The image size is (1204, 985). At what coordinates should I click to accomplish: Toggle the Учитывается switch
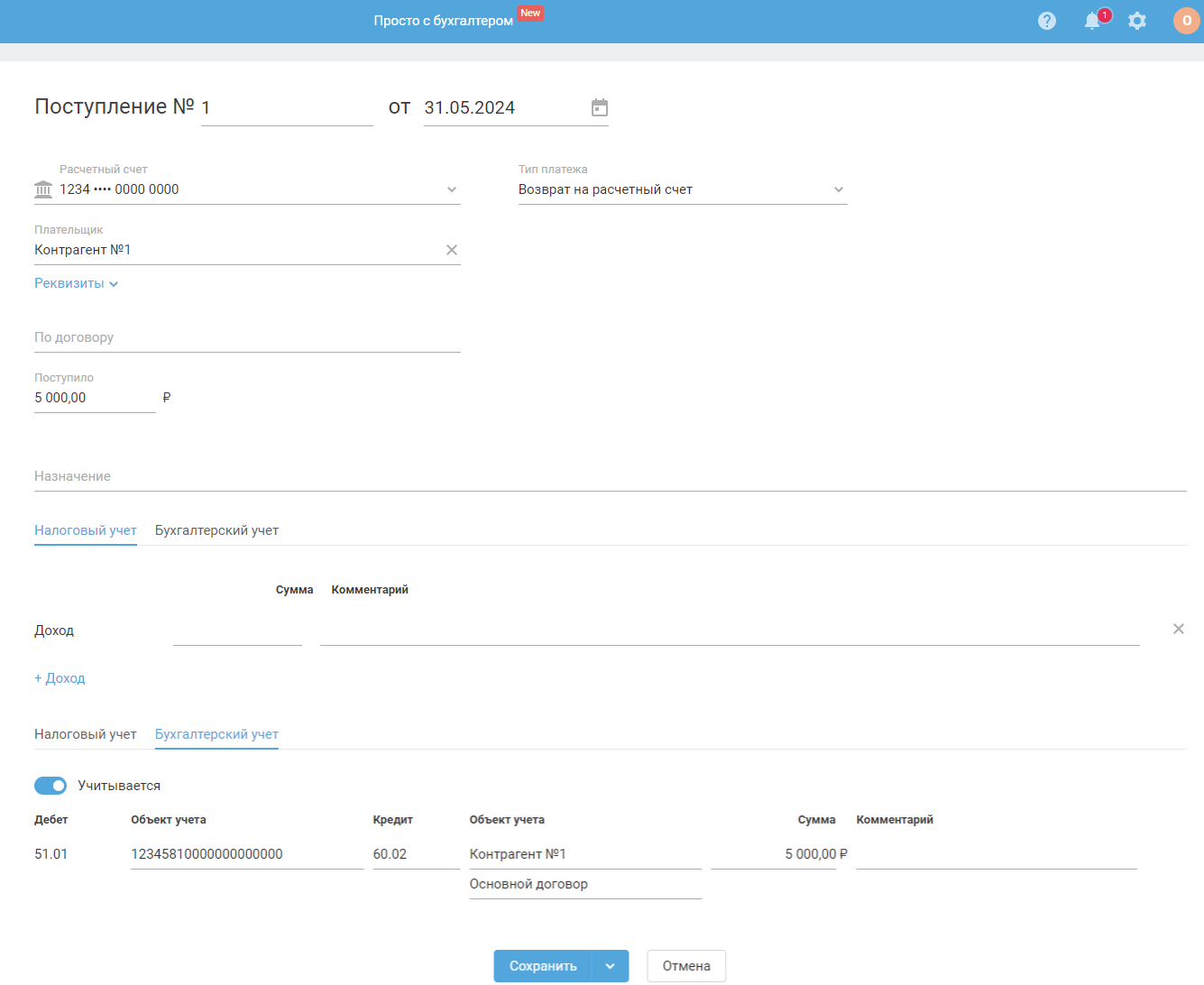click(51, 786)
